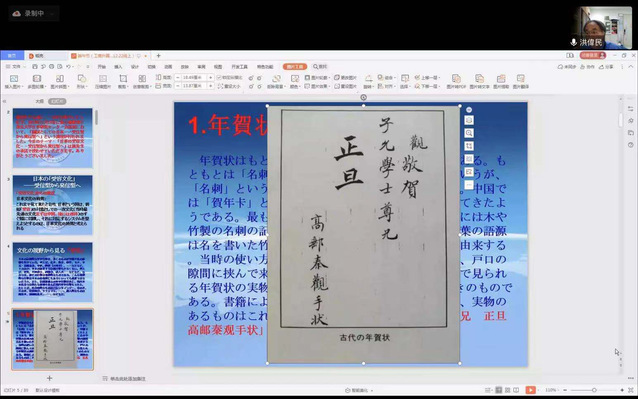This screenshot has height=399, width=638.
Task: Switch to slide sorter view in the status bar
Action: [507, 390]
